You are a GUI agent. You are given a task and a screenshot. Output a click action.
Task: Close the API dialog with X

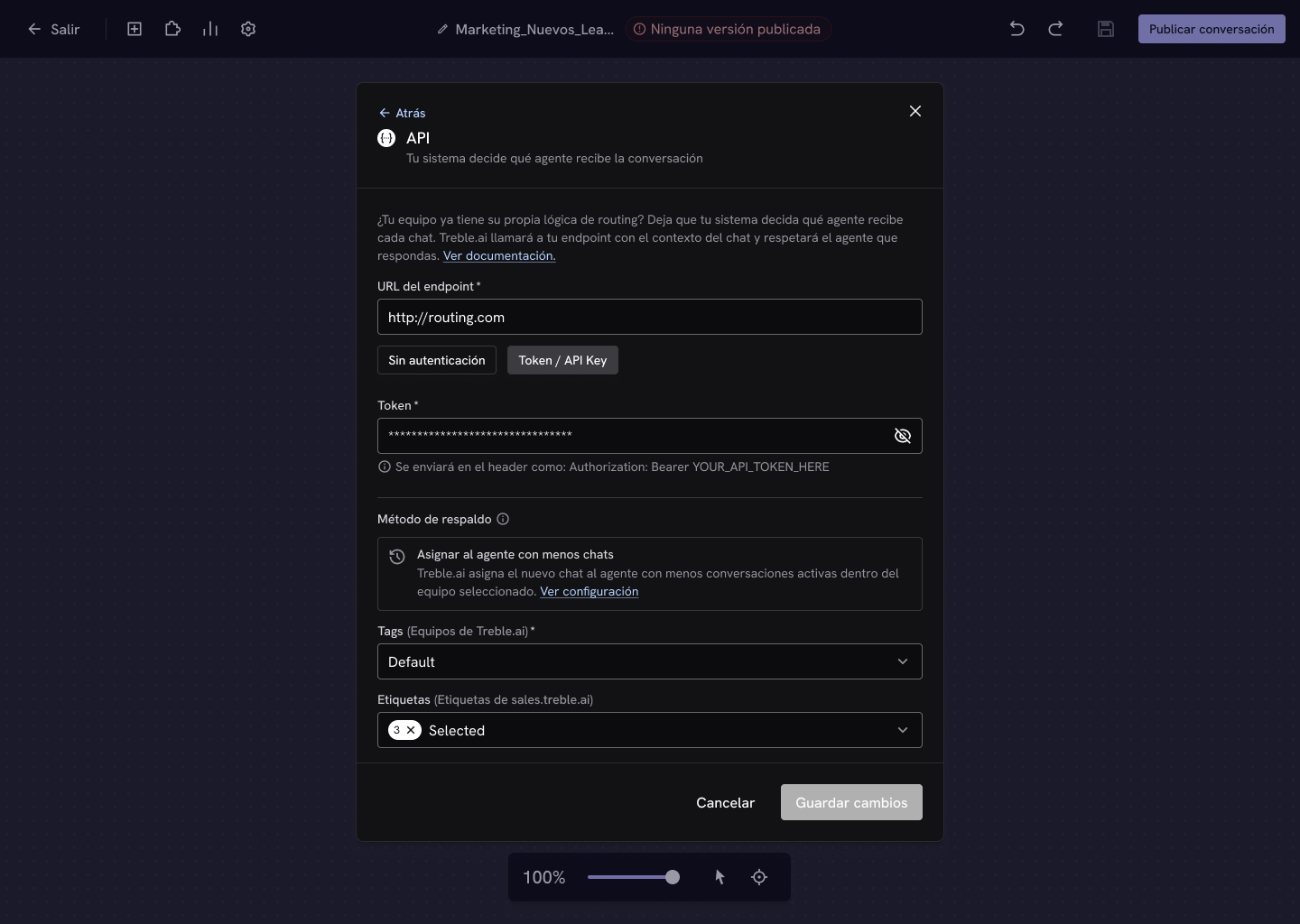(915, 111)
